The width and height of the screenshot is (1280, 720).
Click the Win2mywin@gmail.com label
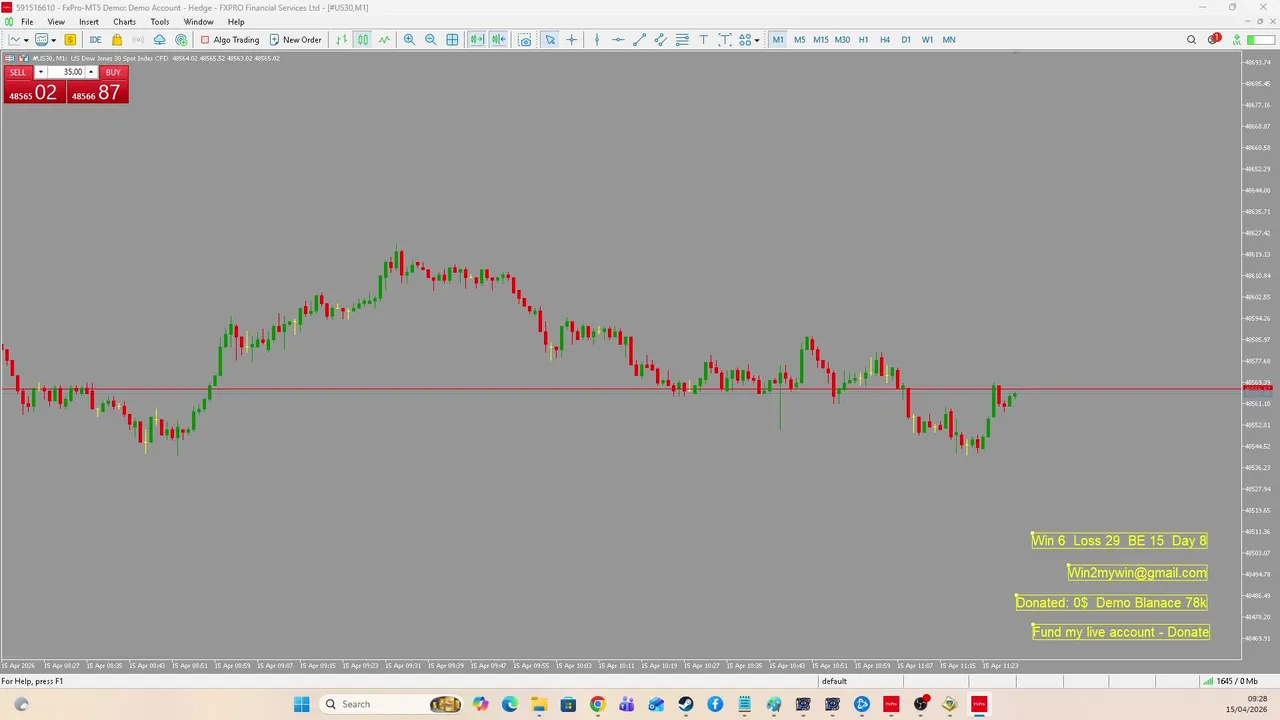click(1137, 573)
